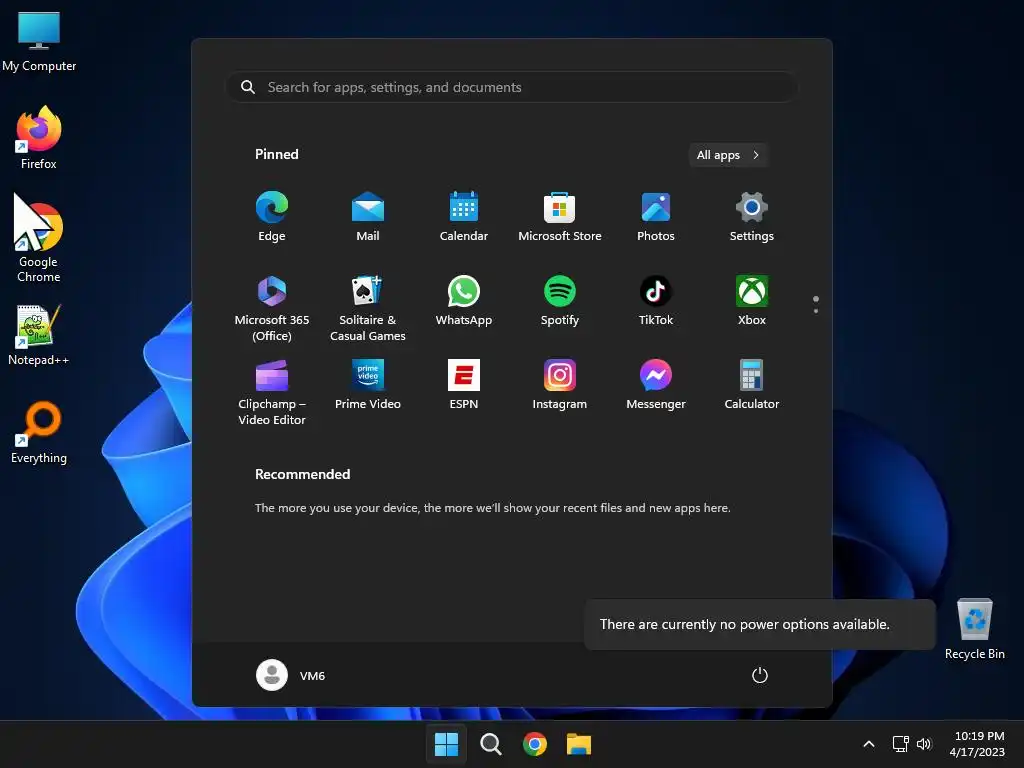This screenshot has height=768, width=1024.
Task: Click the volume speaker icon
Action: (x=924, y=744)
